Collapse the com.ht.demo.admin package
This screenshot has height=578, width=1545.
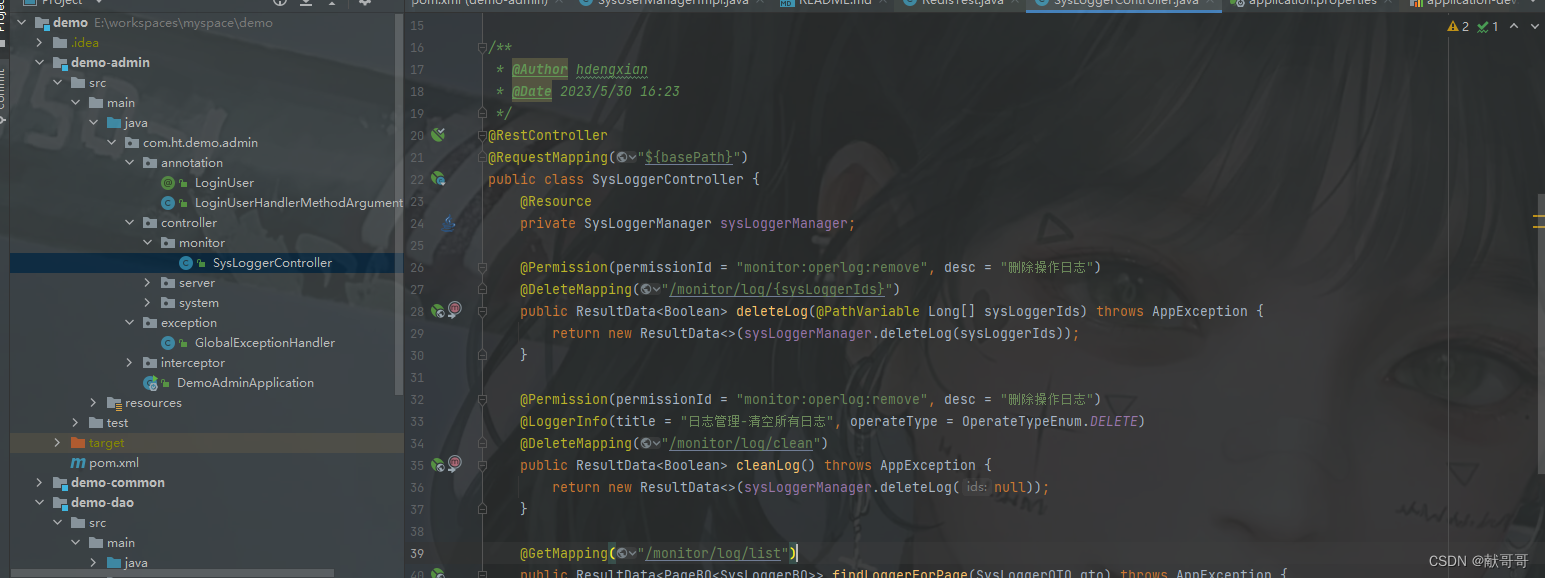(x=112, y=143)
